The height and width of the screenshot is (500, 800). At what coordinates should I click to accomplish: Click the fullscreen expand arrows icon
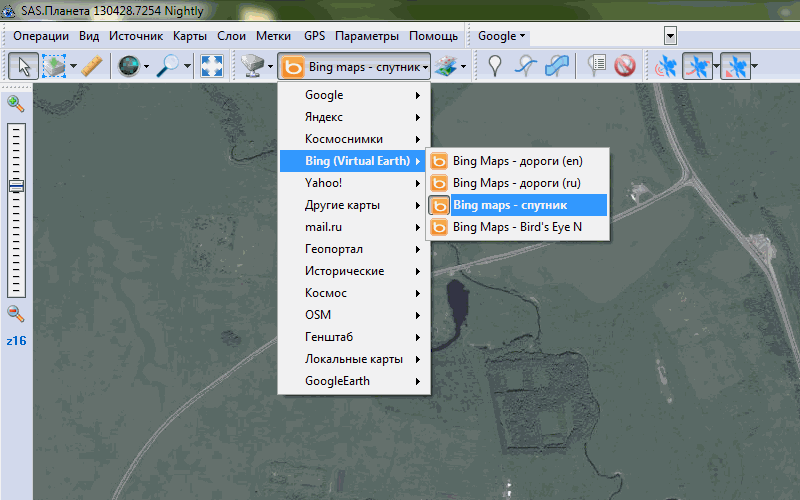211,67
